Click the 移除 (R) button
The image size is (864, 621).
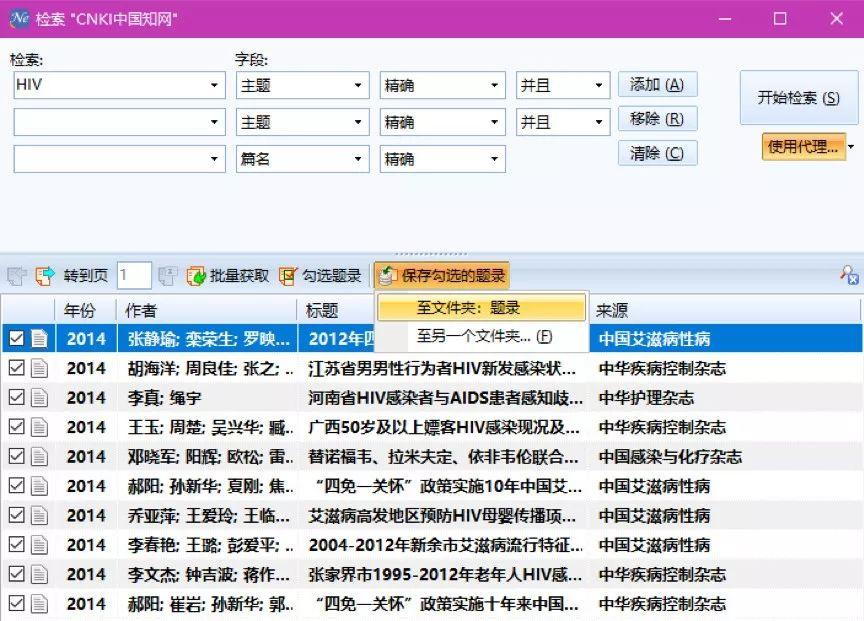[x=657, y=119]
